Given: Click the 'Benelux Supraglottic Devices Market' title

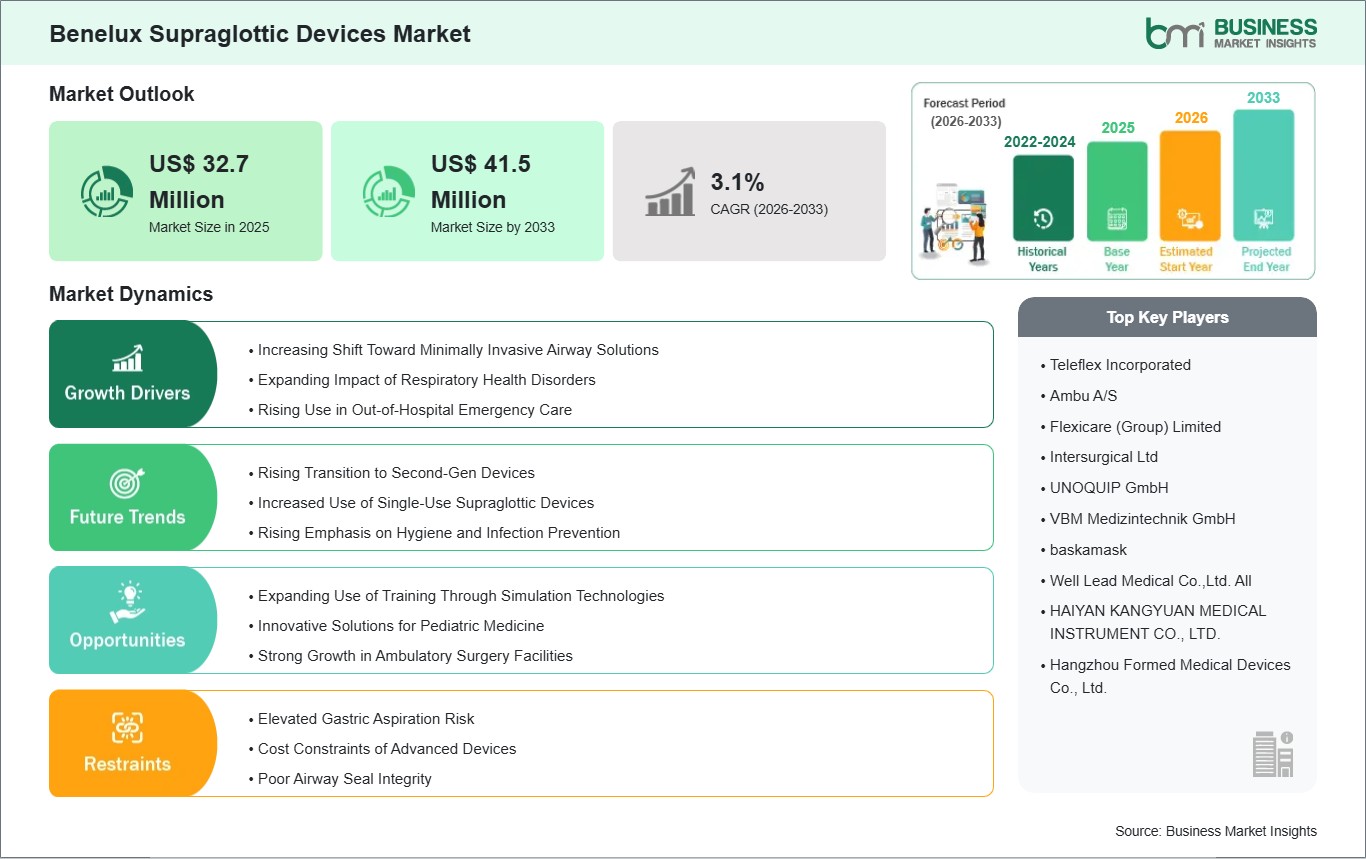Looking at the screenshot, I should (x=260, y=34).
